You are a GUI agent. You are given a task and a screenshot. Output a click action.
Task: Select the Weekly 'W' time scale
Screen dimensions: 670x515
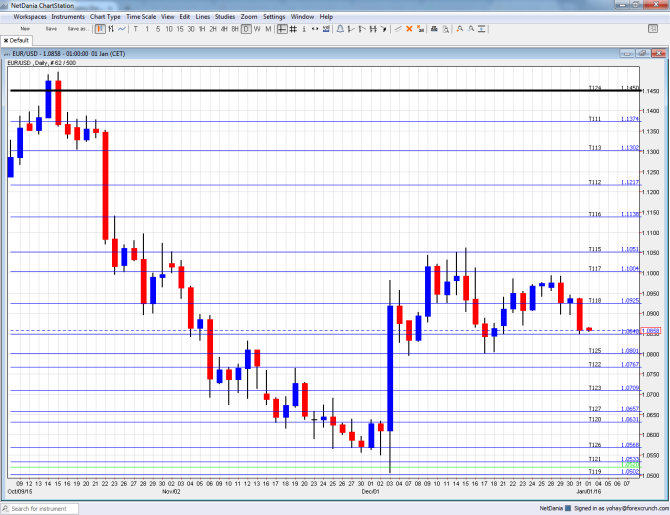pos(257,29)
